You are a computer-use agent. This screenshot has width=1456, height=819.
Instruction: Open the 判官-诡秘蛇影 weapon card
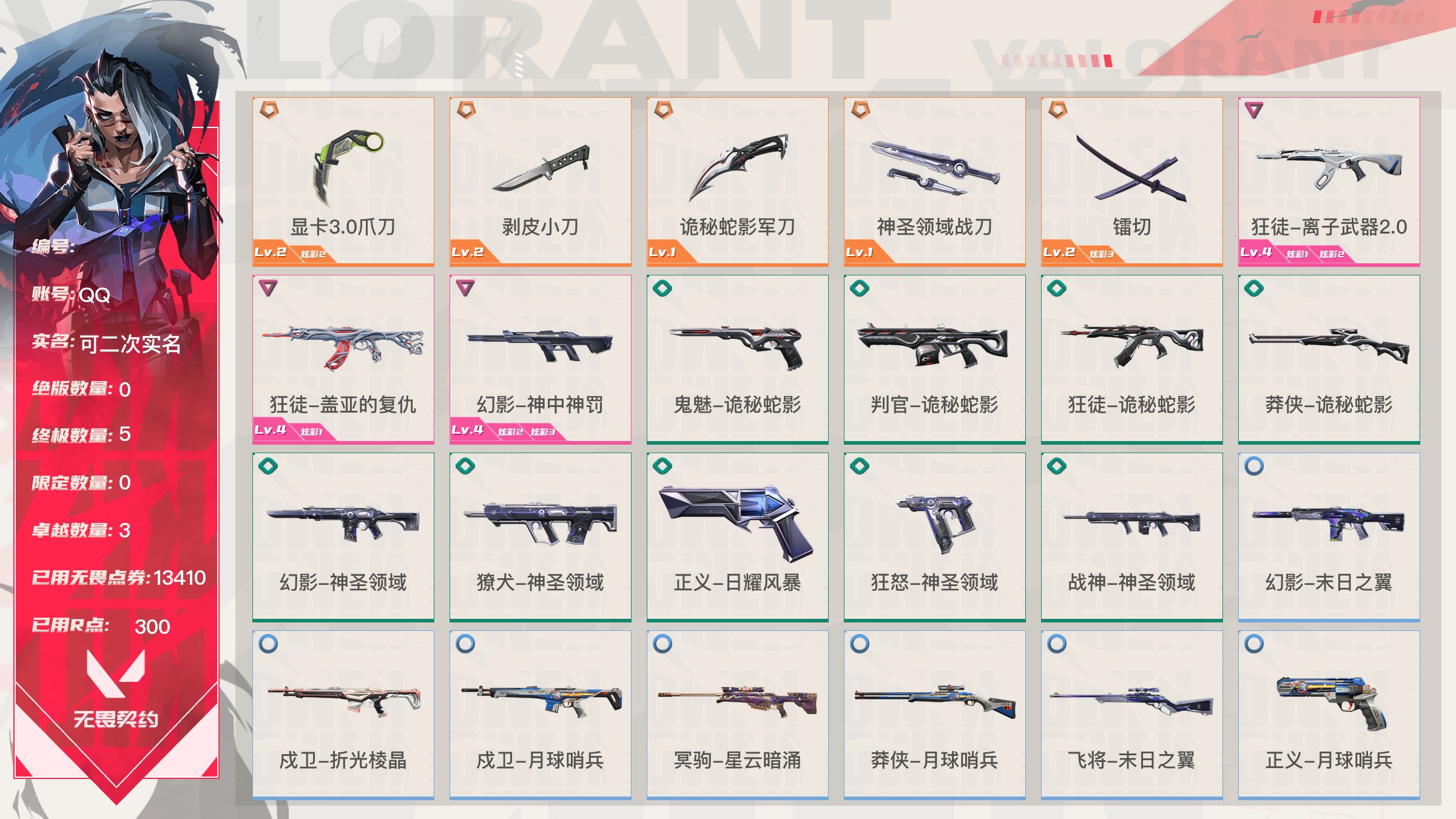point(935,360)
